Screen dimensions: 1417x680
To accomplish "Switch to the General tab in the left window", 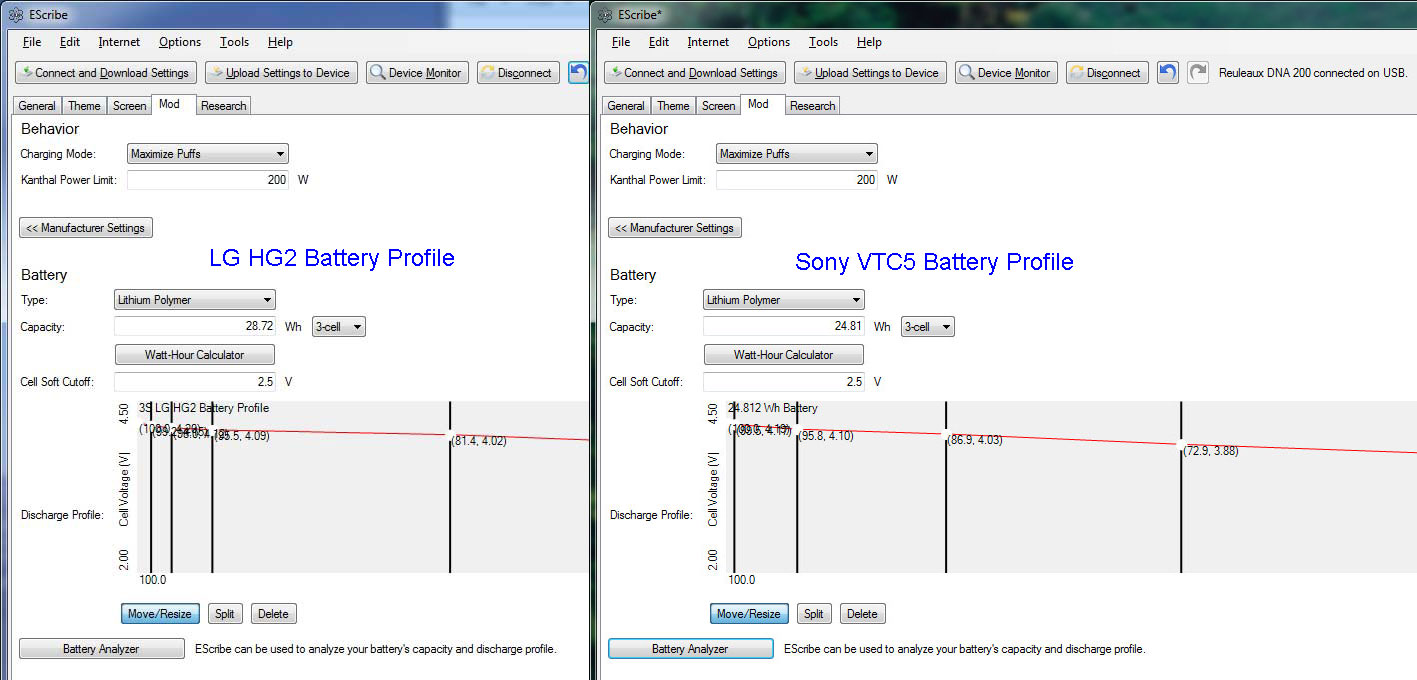I will point(37,106).
